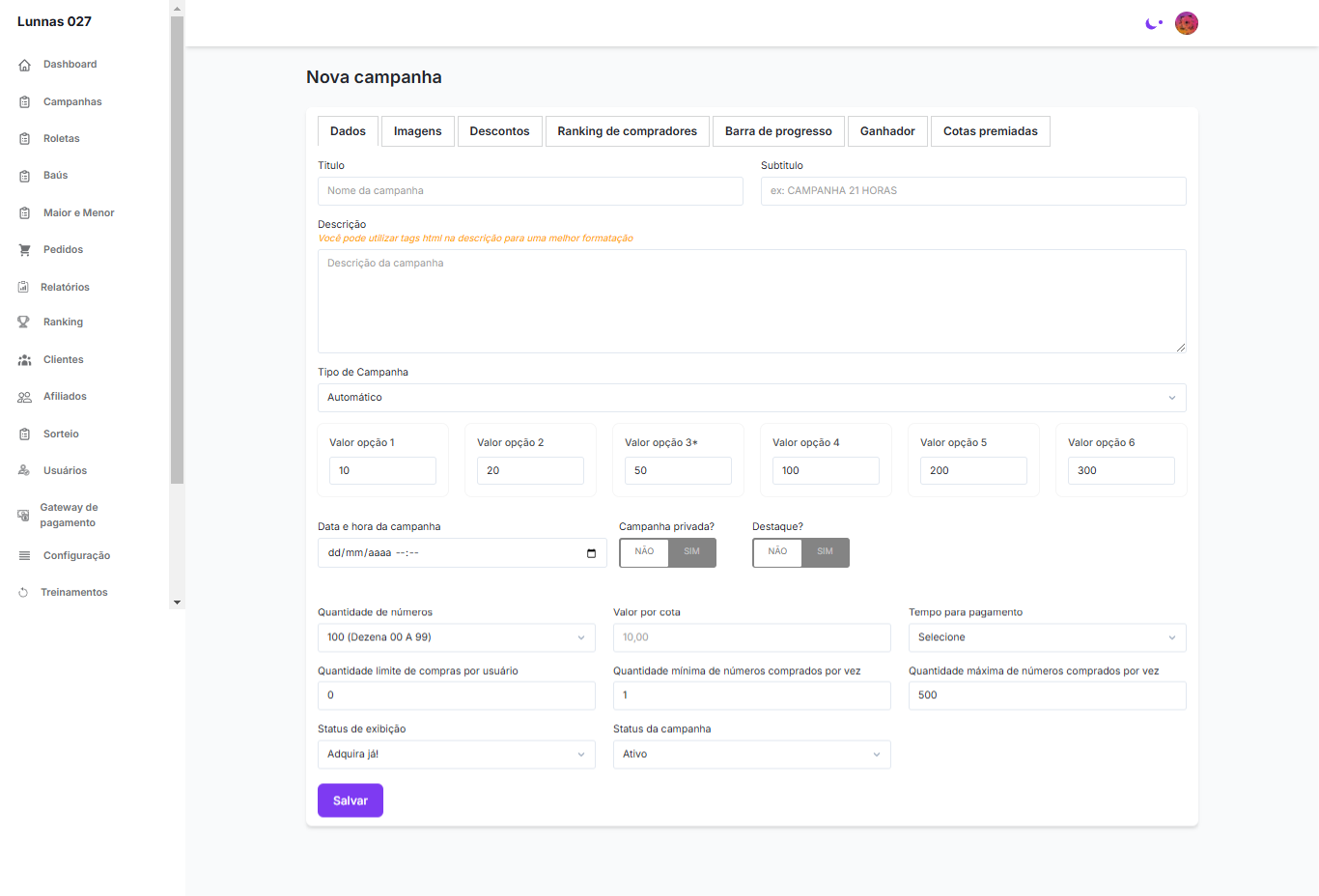Focus the Título campaign name field
Screen dimensions: 1319x896
530,191
